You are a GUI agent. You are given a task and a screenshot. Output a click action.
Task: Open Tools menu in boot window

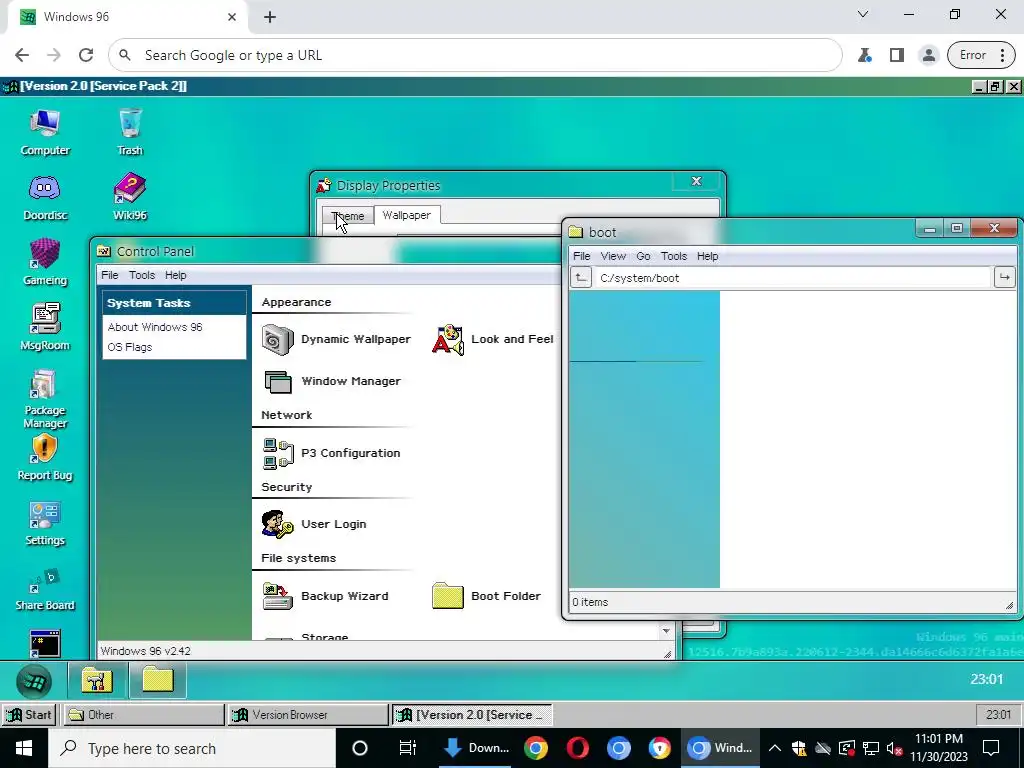[674, 256]
